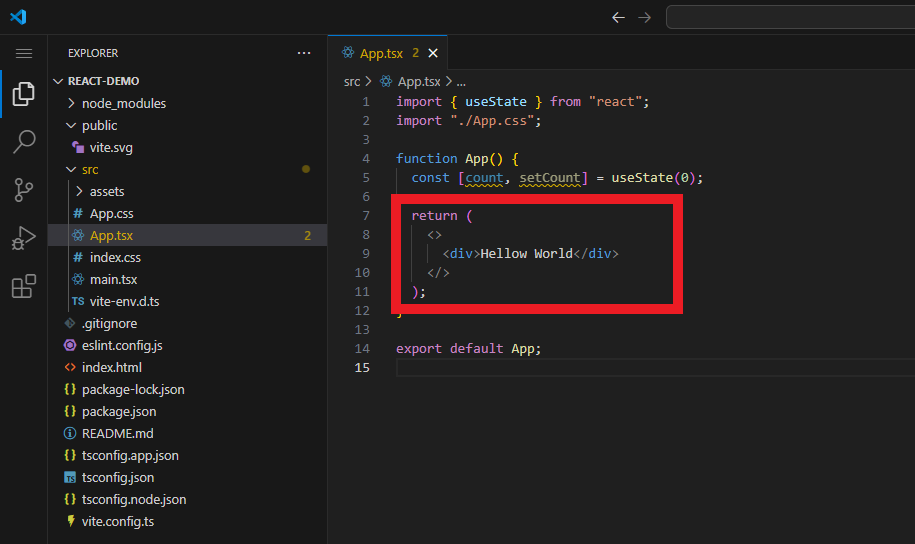Viewport: 915px width, 544px height.
Task: Click the breadcrumb ellipsis segment
Action: 461,82
